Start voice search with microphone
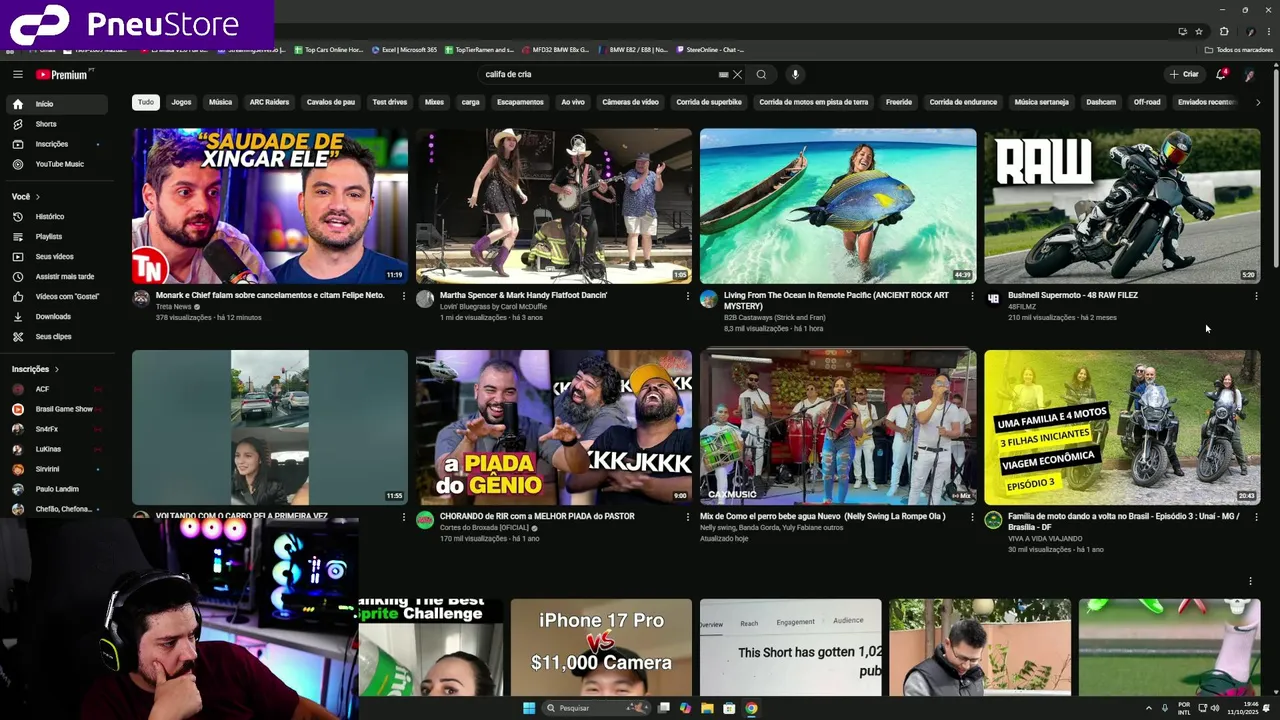1280x720 pixels. pyautogui.click(x=795, y=74)
